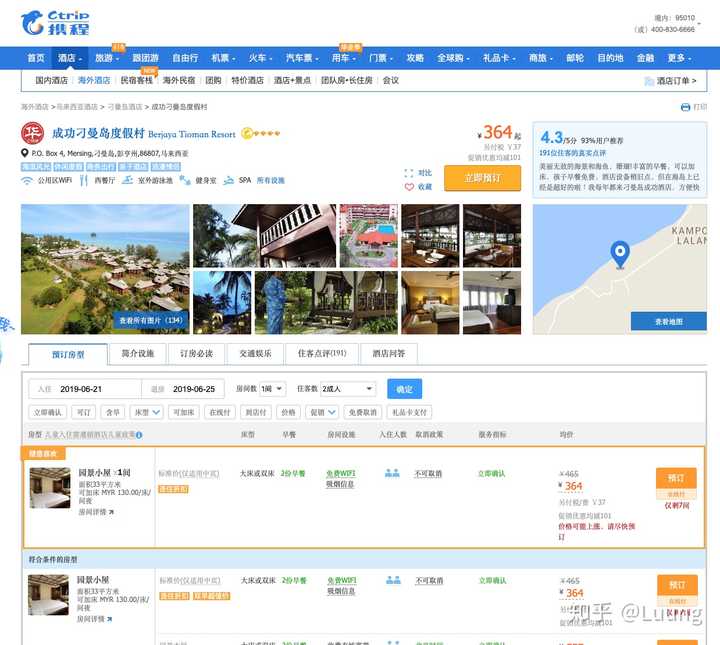
Task: Click the location pin before the address
Action: [x=25, y=153]
